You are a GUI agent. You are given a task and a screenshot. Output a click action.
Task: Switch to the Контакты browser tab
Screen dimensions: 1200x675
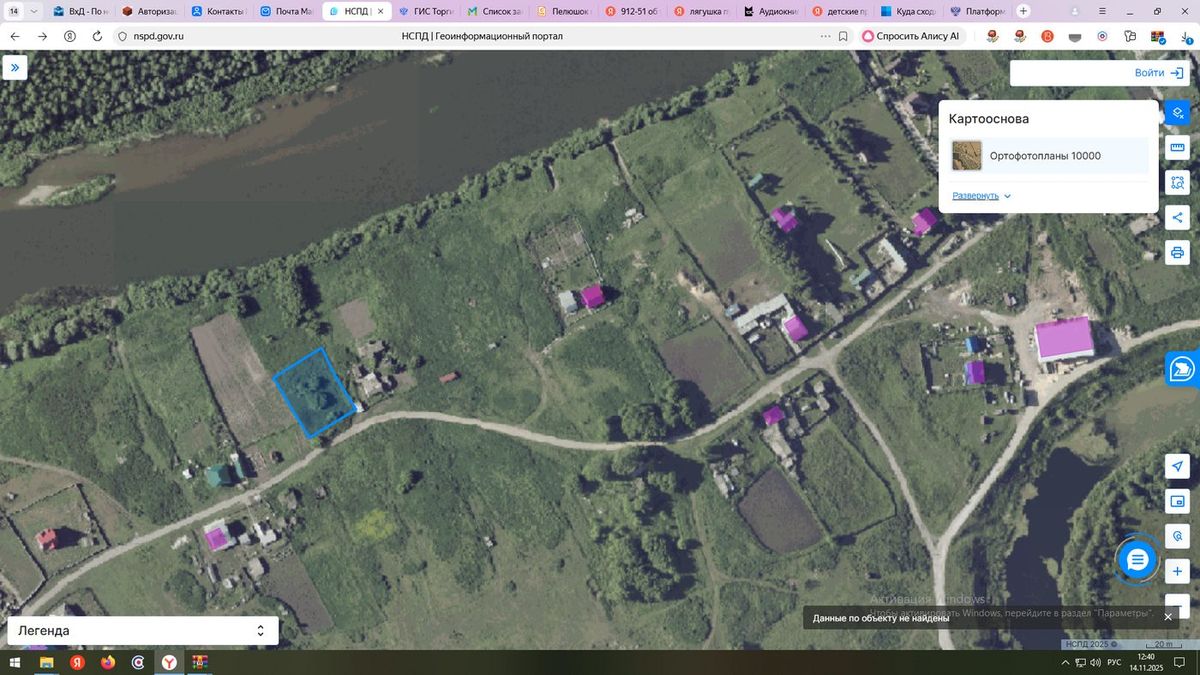pyautogui.click(x=219, y=11)
